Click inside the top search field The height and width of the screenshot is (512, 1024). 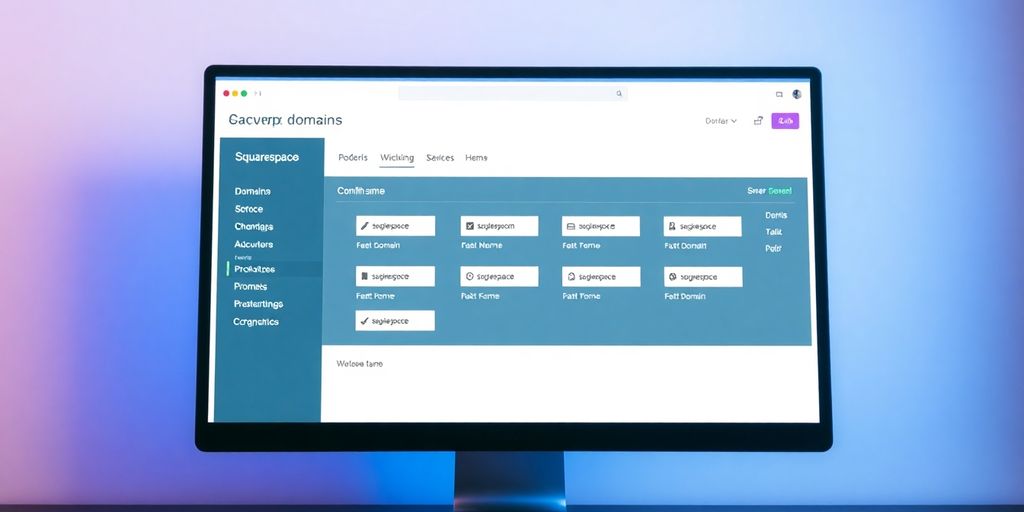tap(513, 94)
